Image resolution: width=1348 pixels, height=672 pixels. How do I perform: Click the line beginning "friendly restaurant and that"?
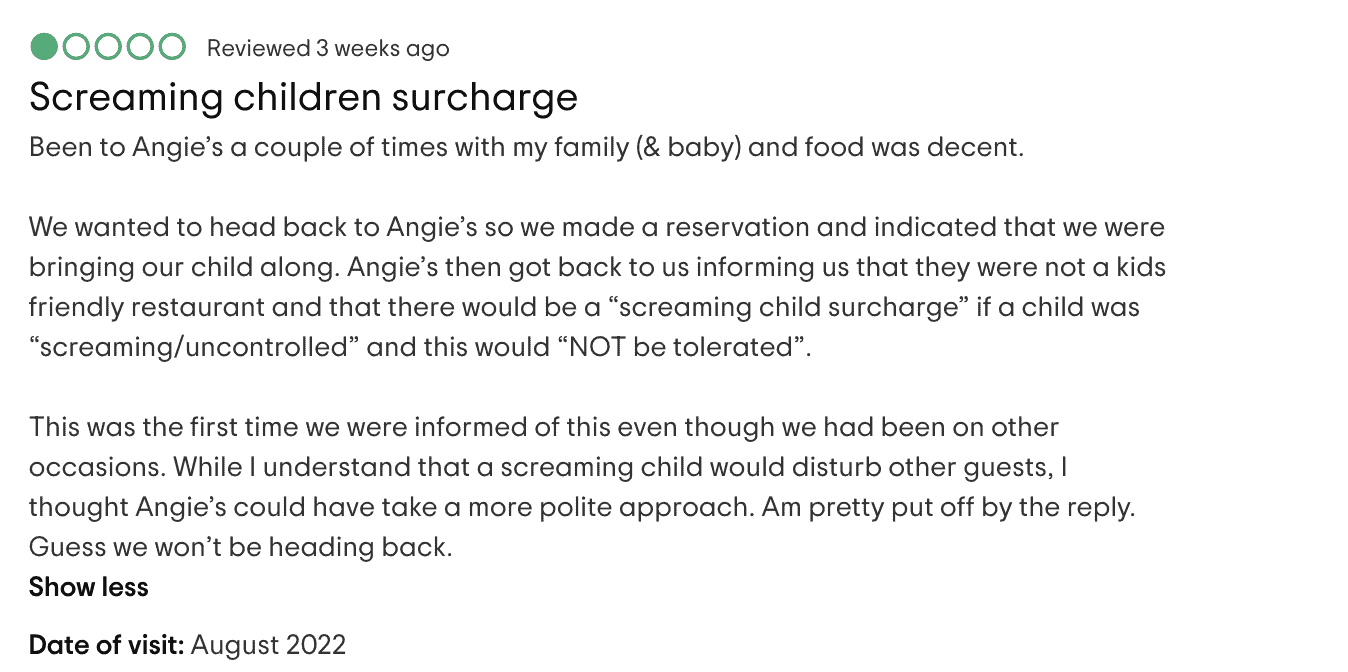click(x=584, y=307)
